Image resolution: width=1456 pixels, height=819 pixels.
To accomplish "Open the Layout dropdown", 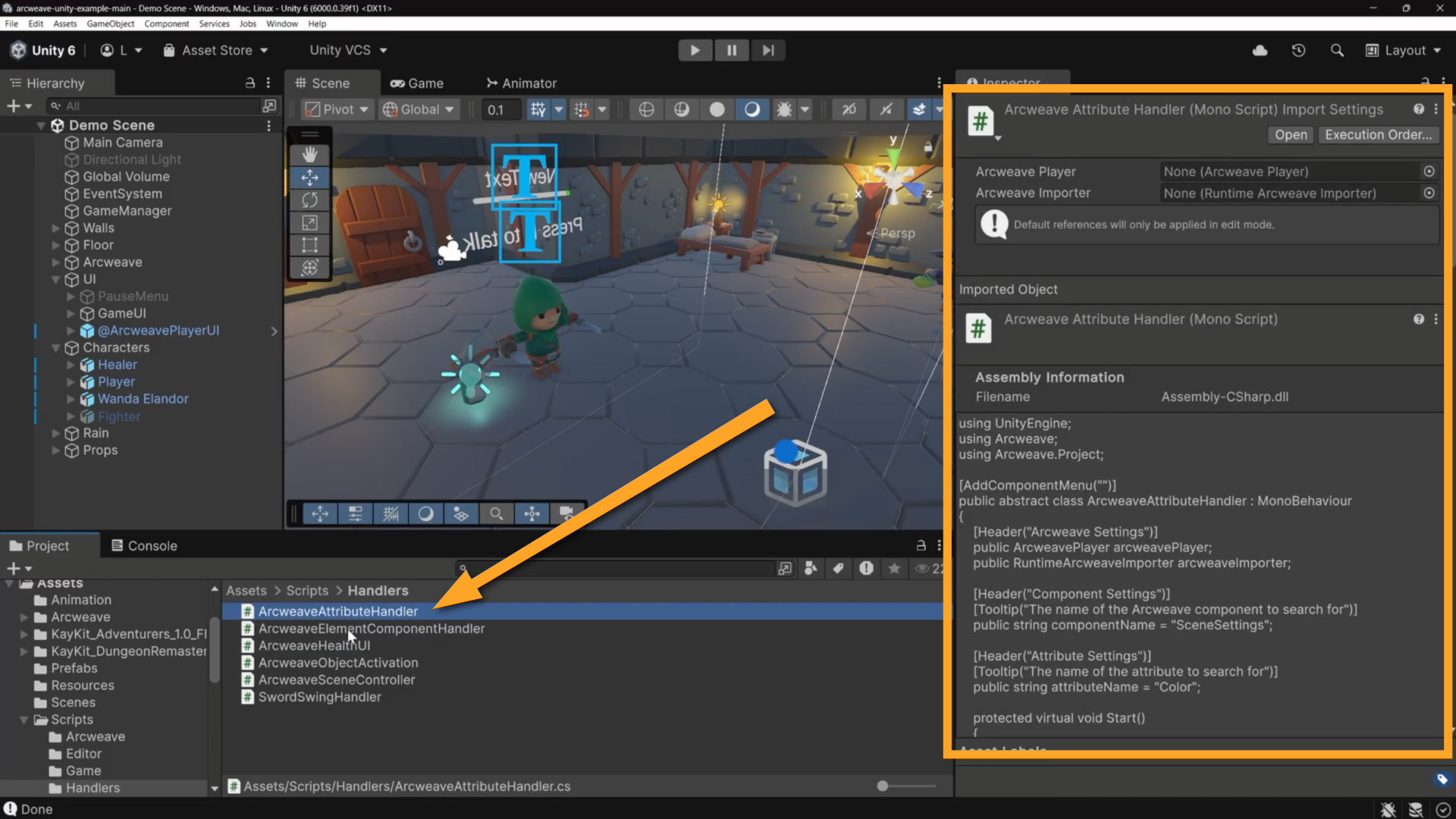I will tap(1403, 50).
